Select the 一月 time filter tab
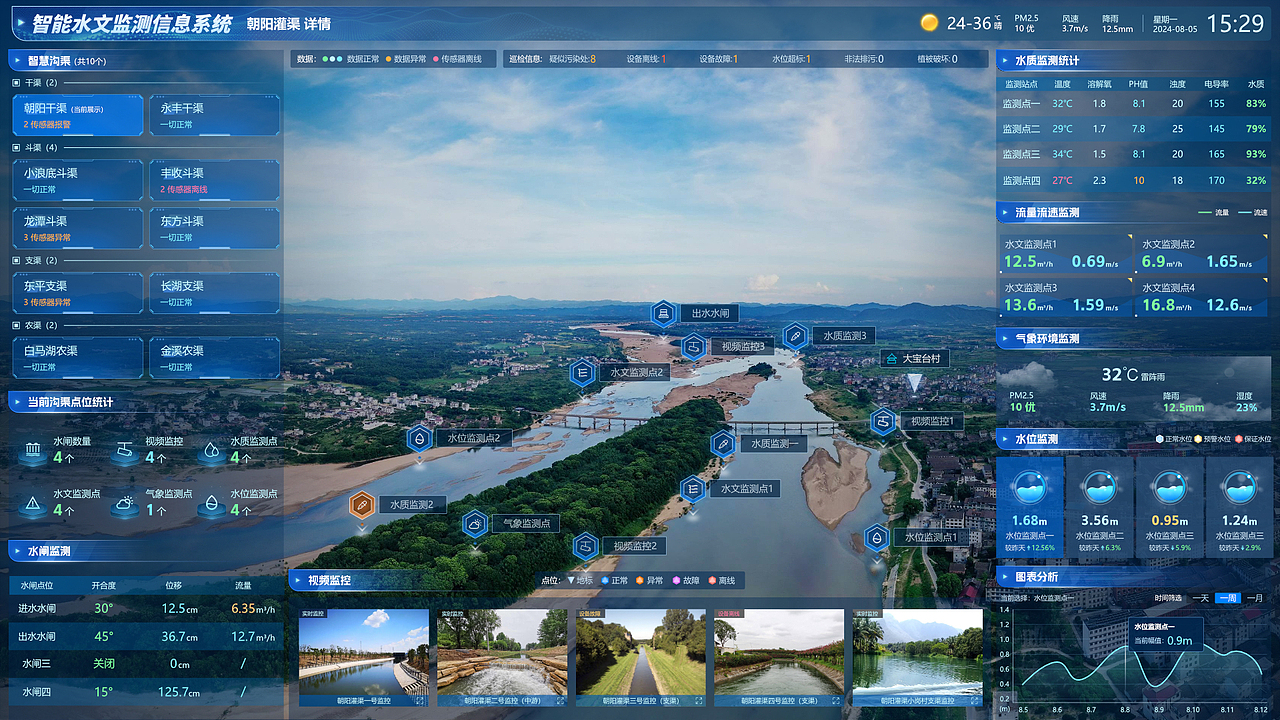 [1255, 598]
